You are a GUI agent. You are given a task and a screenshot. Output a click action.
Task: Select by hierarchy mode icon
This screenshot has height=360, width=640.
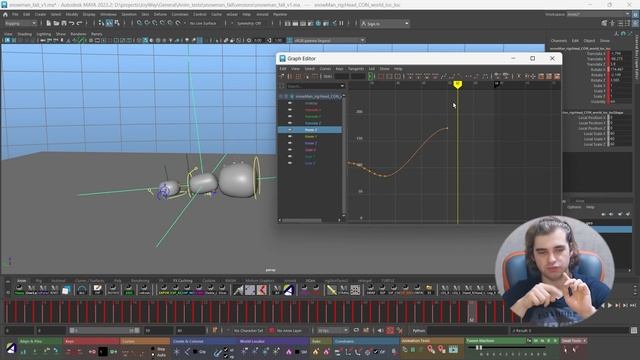click(102, 23)
